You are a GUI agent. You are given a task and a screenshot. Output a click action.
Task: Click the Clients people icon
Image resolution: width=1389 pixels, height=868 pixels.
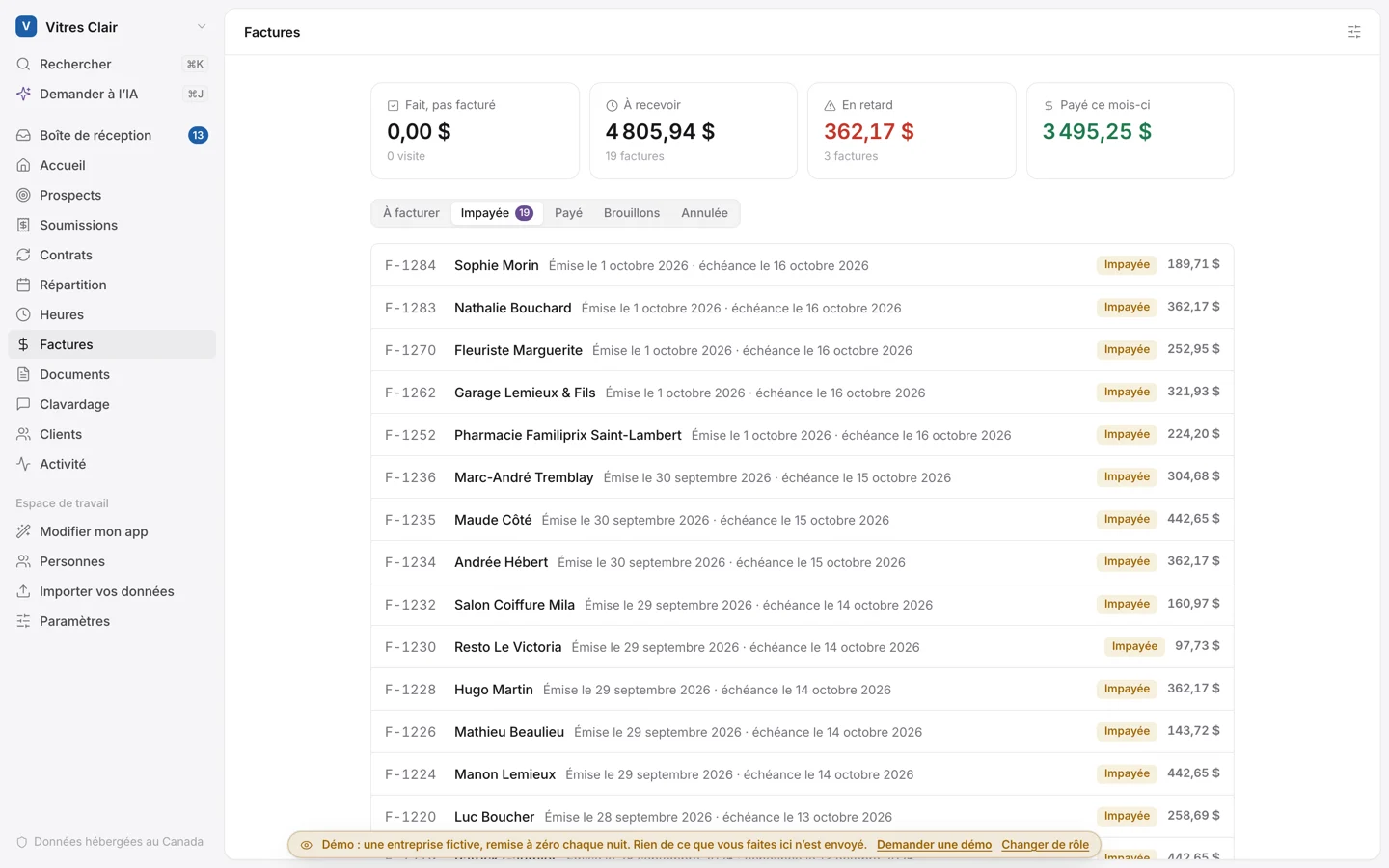(x=23, y=434)
